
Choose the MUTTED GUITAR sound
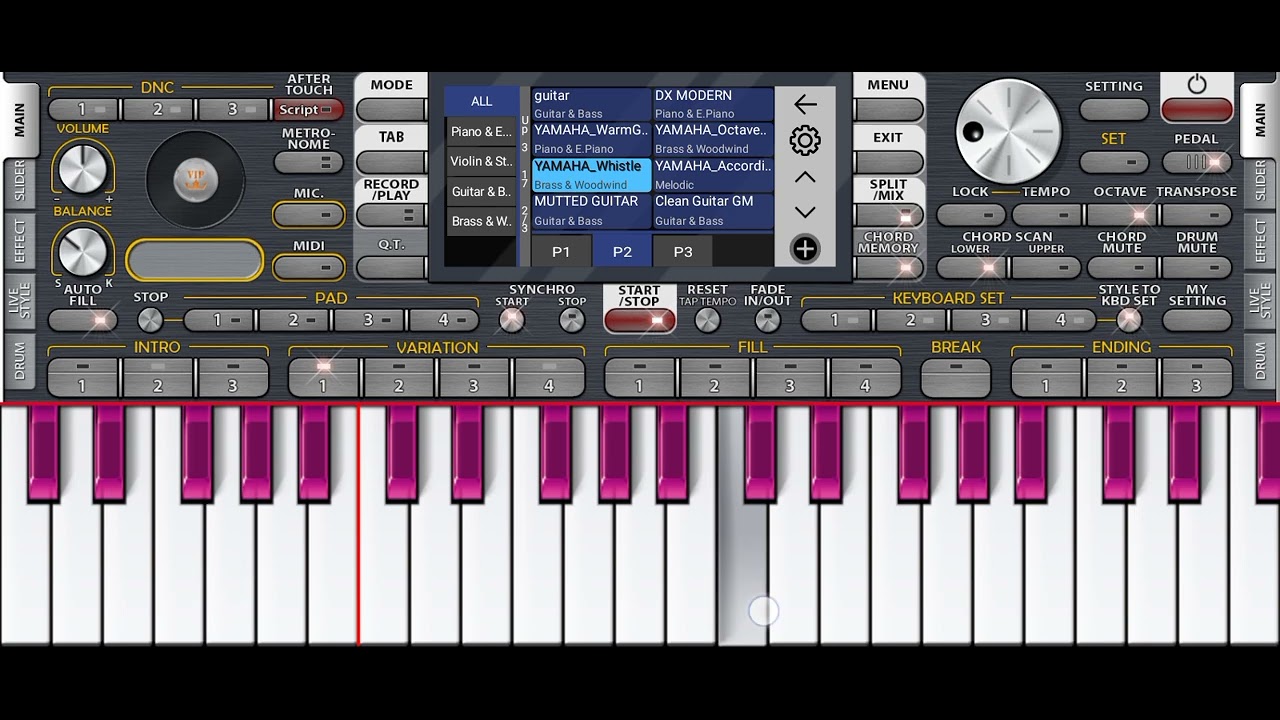click(591, 211)
